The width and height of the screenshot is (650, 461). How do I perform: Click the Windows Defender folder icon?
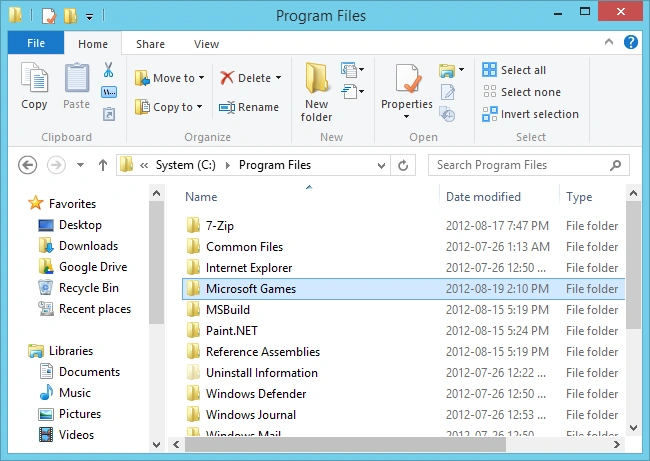tap(193, 393)
